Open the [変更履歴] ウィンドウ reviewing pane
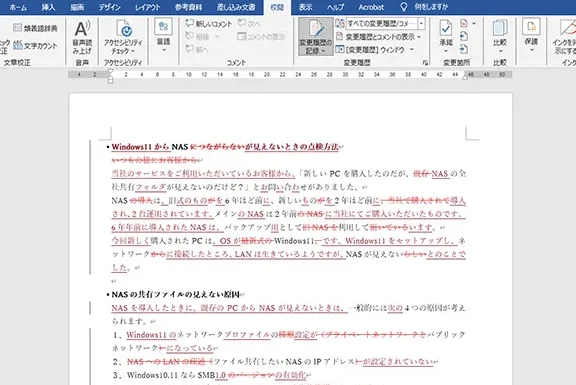The image size is (576, 385). click(370, 49)
